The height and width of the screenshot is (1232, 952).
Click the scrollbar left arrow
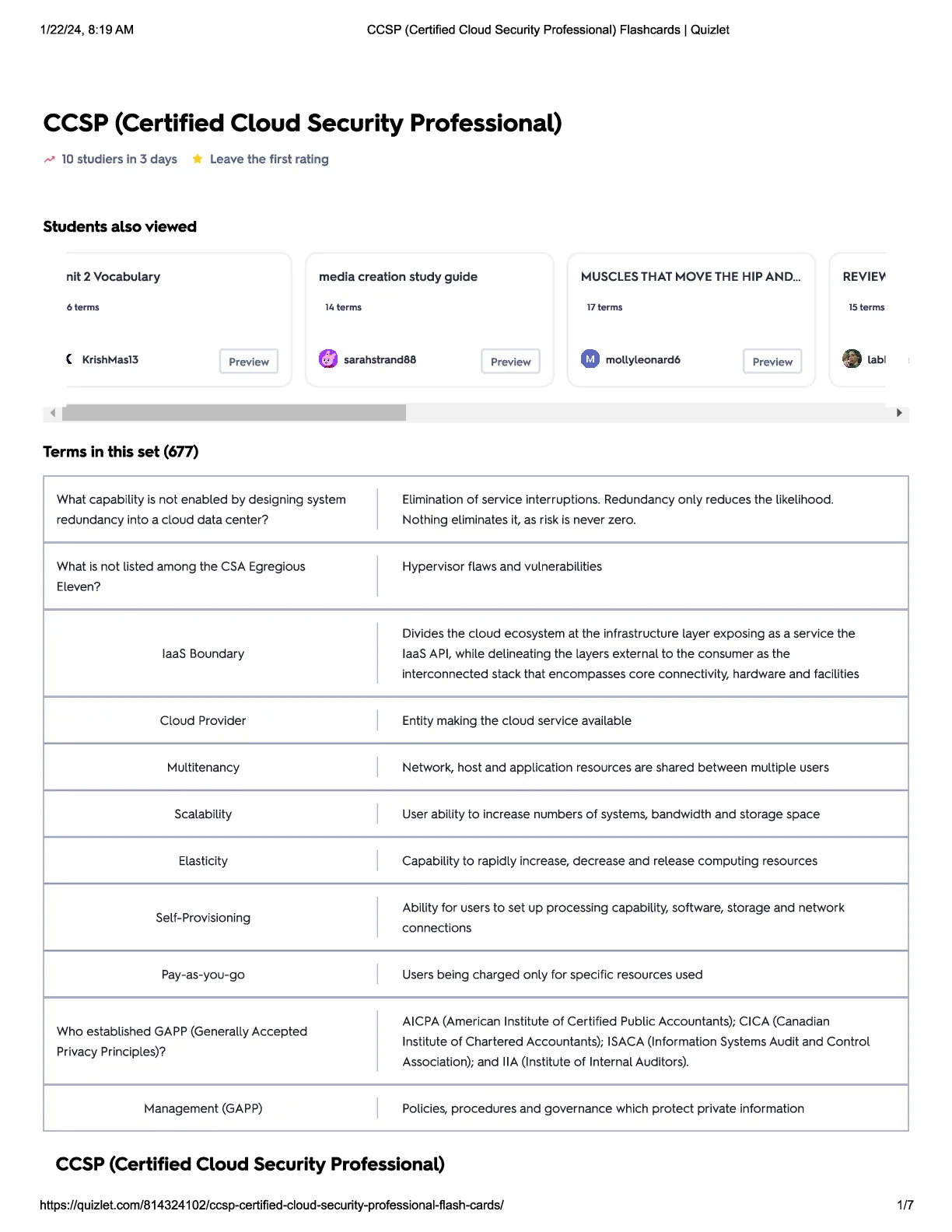point(53,413)
